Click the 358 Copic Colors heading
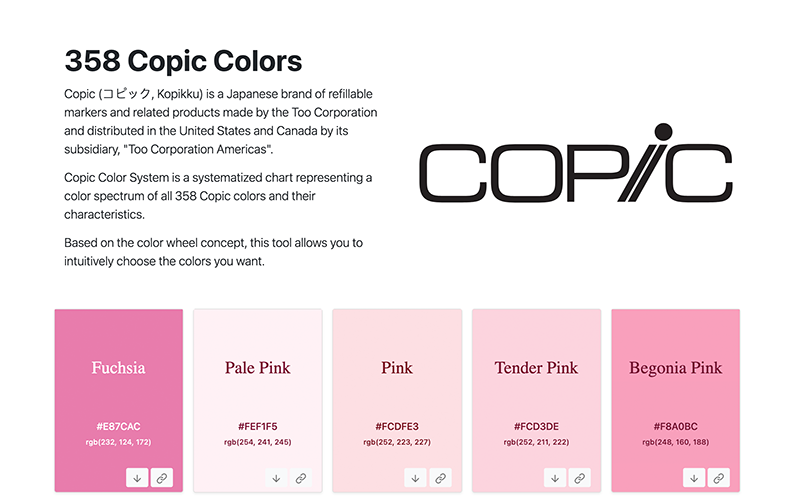 [183, 61]
